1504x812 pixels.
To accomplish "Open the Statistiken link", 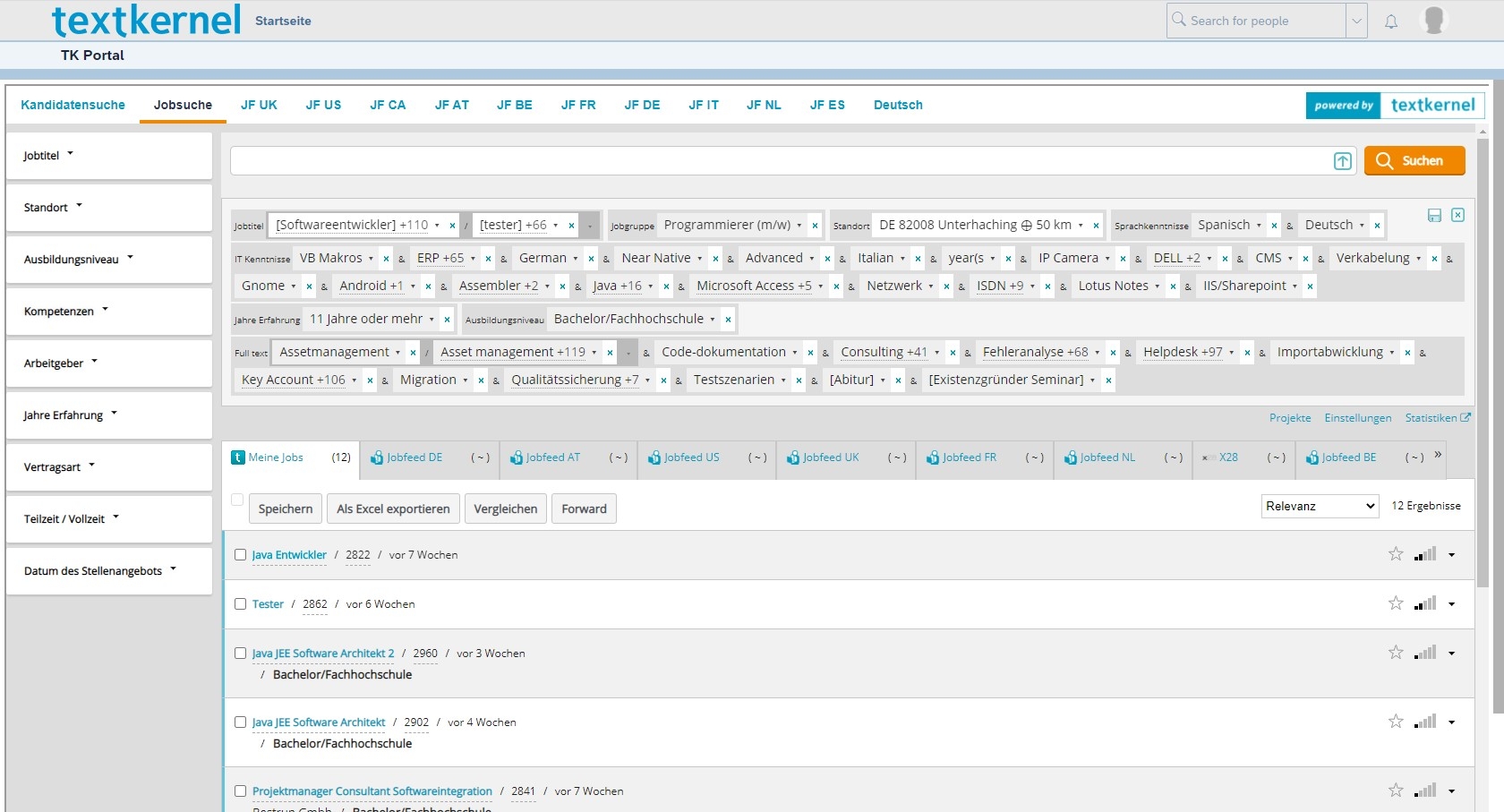I will tap(1438, 418).
